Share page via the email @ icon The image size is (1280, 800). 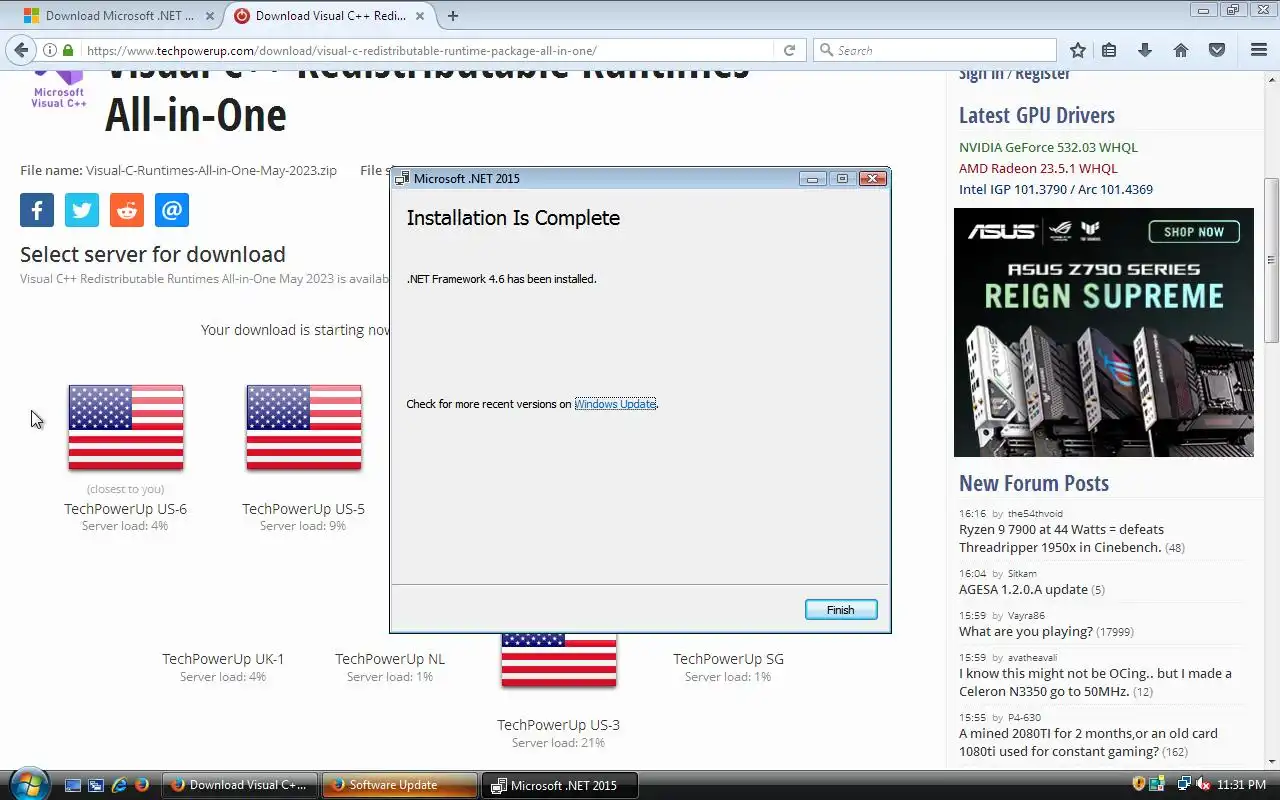(x=172, y=210)
